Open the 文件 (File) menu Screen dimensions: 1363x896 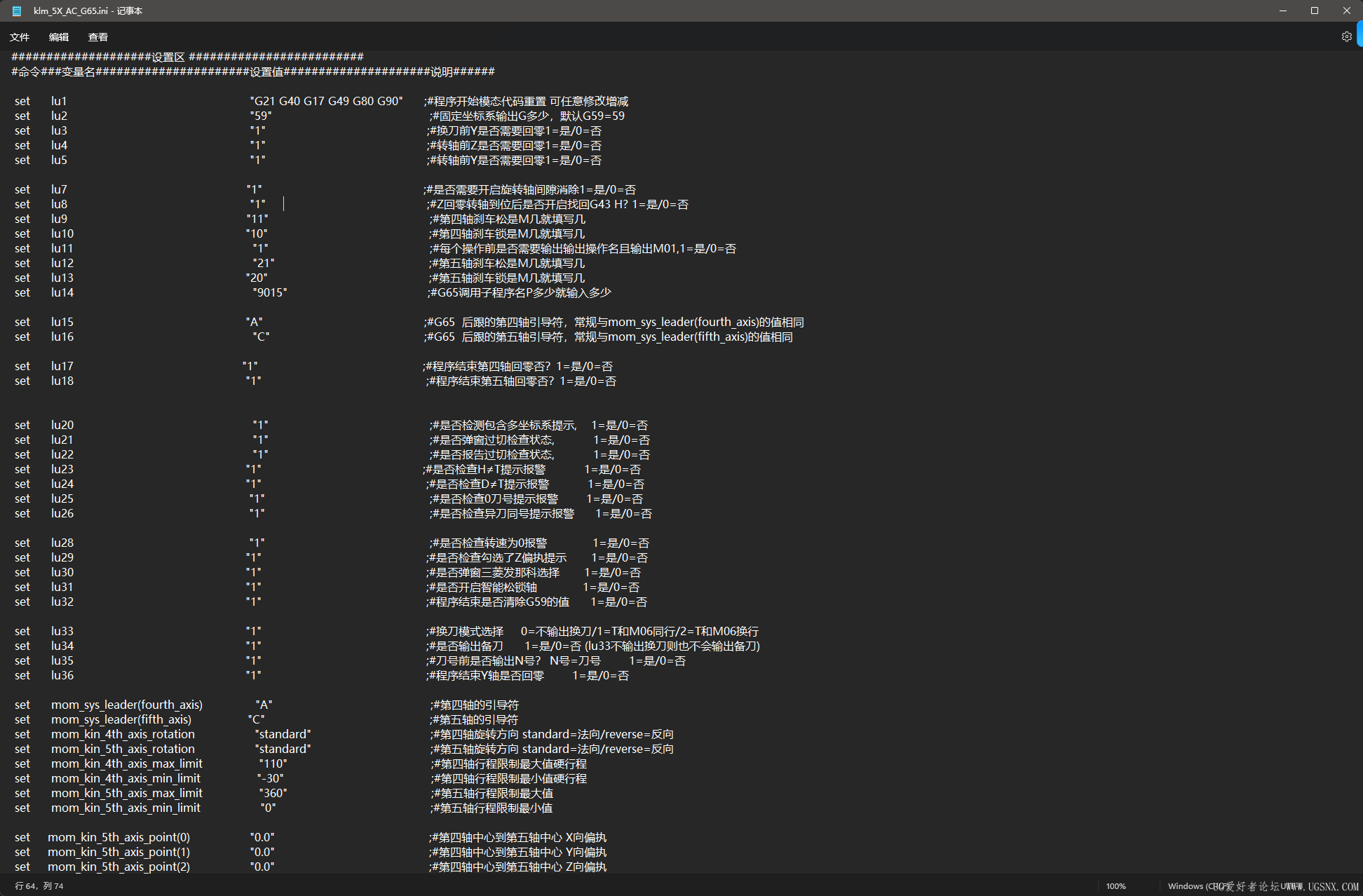point(20,37)
